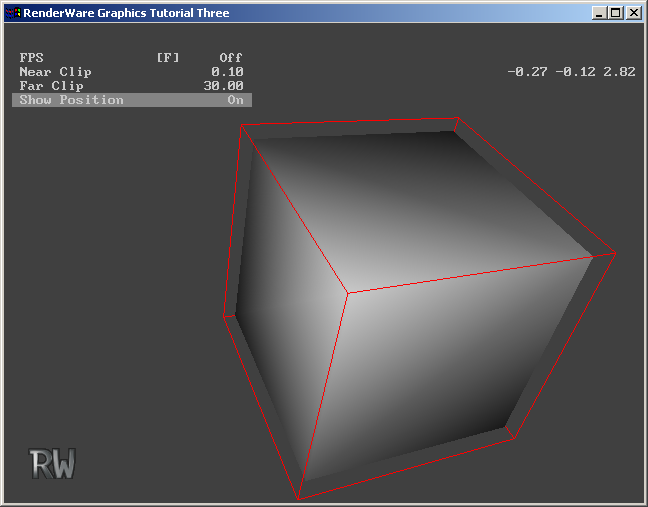Select the Near Clip menu entry
648x507 pixels.
55,72
